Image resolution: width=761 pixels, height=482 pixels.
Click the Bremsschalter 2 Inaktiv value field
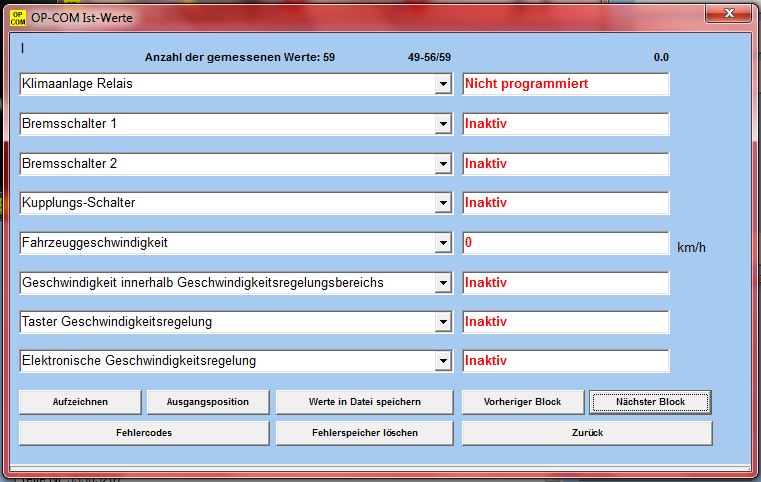566,164
